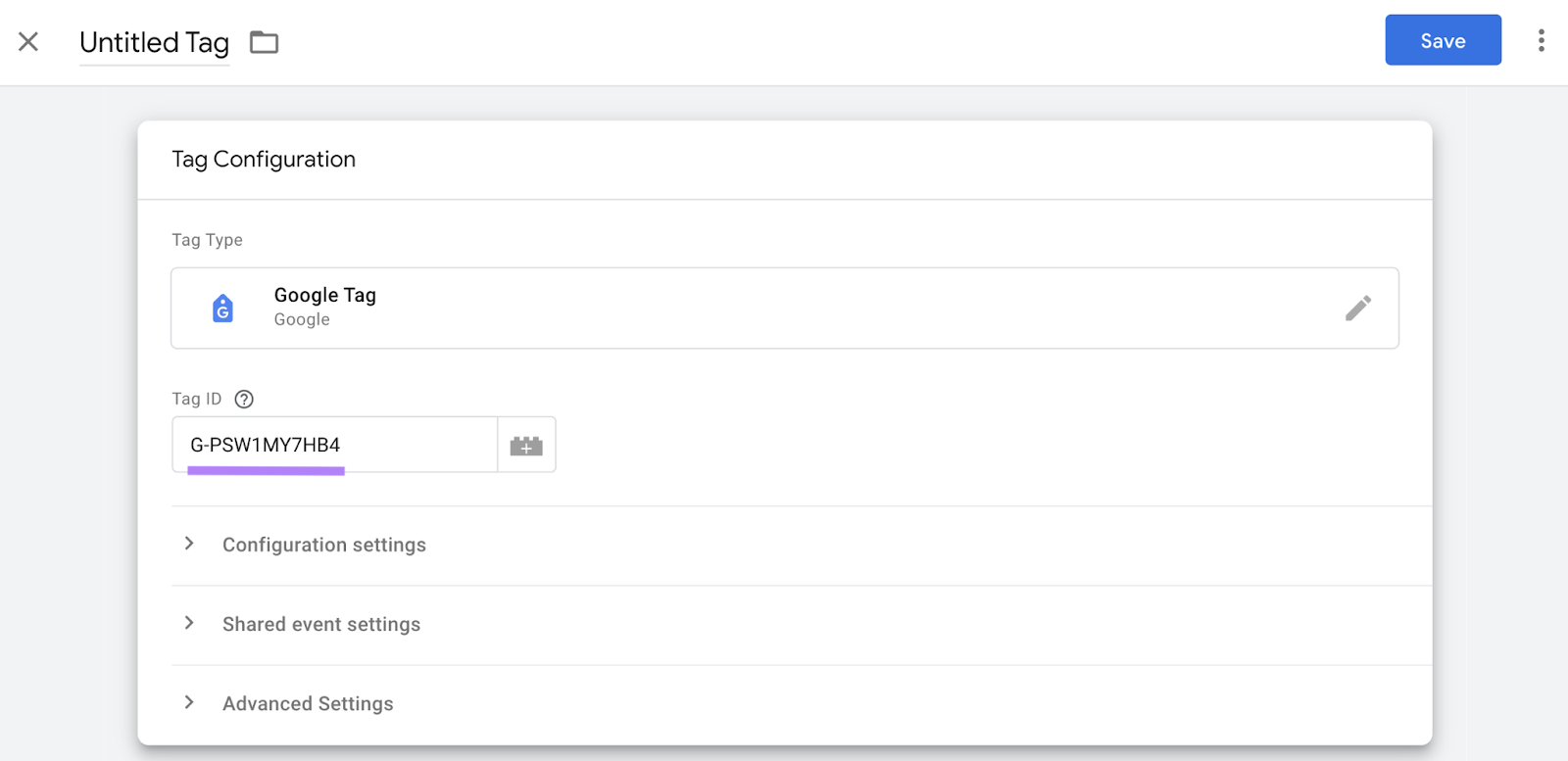Click the folder icon next to tag name
Viewport: 1568px width, 761px height.
[x=262, y=42]
